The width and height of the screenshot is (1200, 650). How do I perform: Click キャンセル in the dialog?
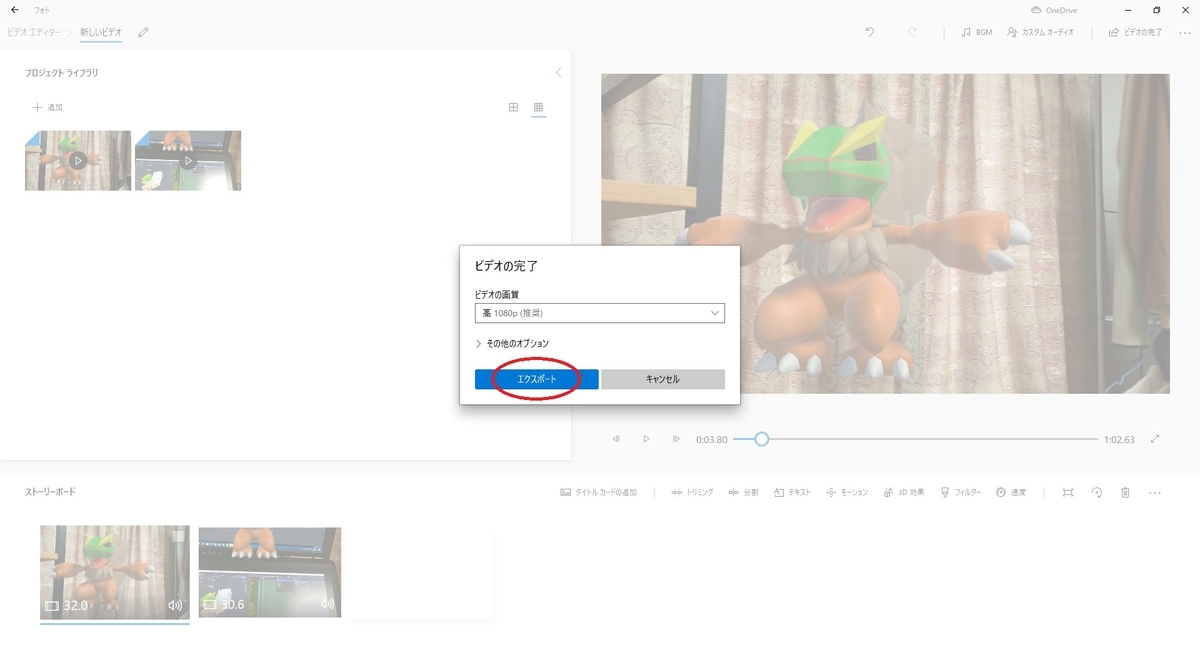point(662,379)
